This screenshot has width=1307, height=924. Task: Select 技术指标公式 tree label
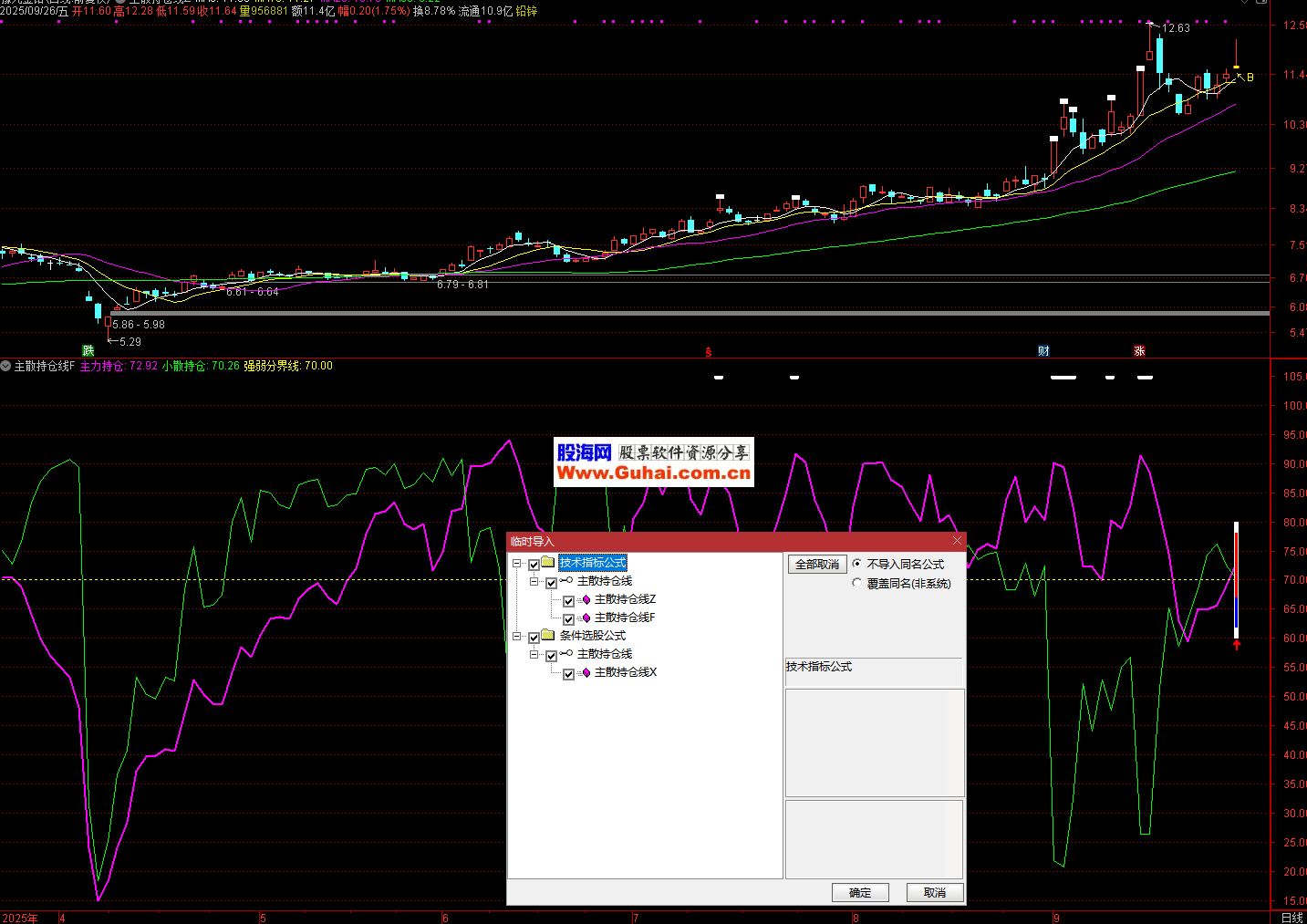593,563
